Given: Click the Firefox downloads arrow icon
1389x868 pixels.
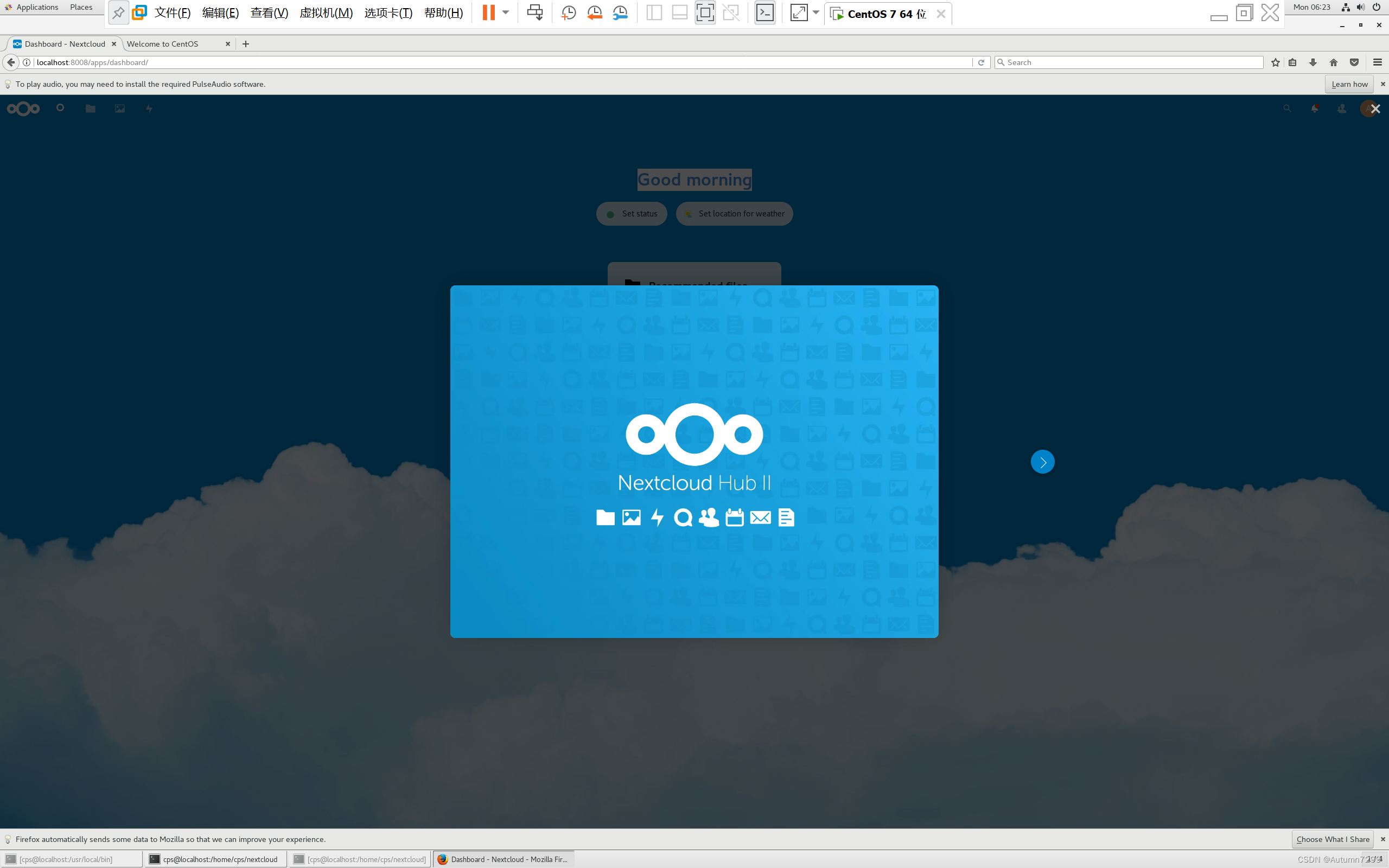Looking at the screenshot, I should click(1312, 62).
